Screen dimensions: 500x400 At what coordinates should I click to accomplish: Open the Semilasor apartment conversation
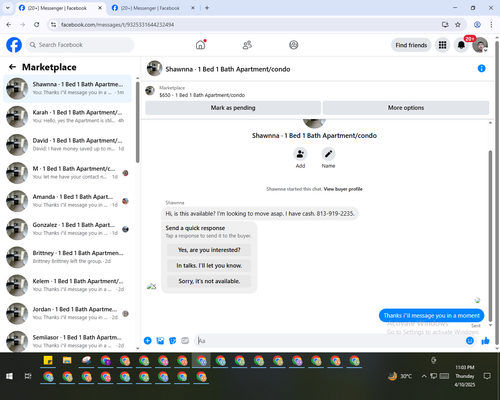click(x=67, y=340)
